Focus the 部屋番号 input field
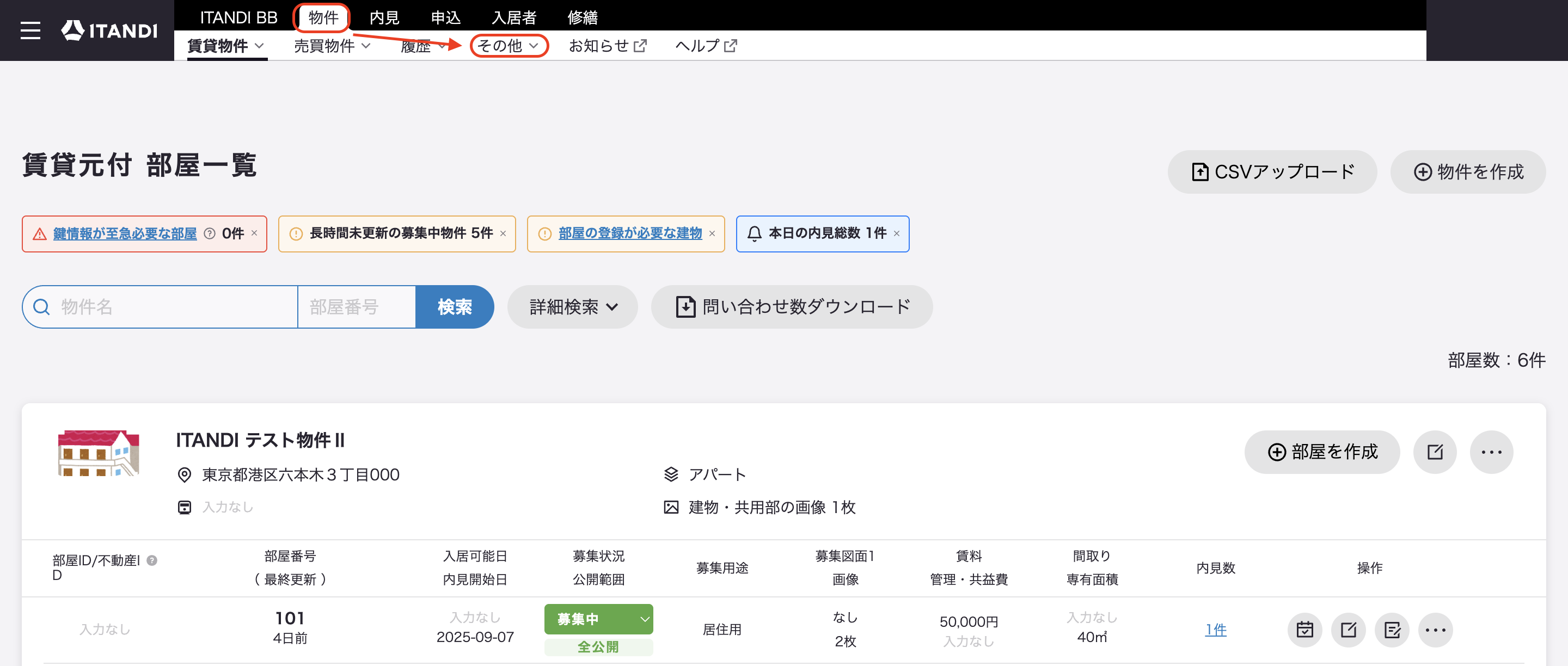1568x666 pixels. pos(357,306)
